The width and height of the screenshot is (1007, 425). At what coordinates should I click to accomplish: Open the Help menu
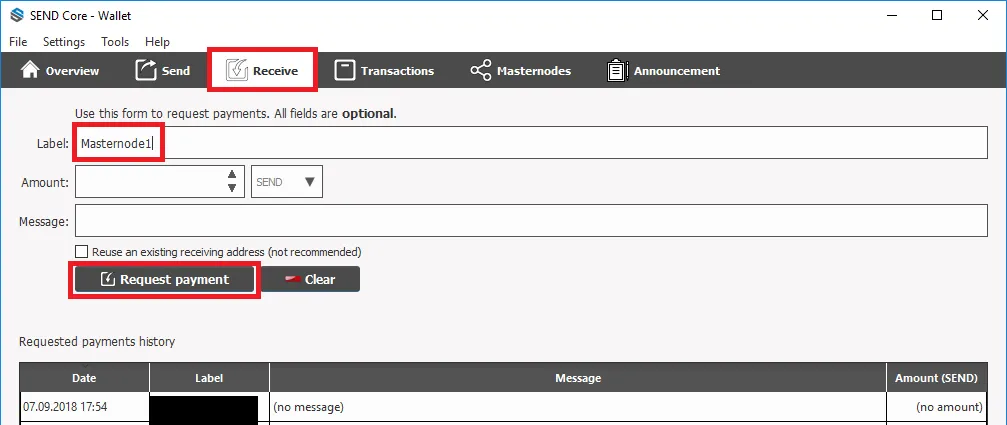[157, 42]
